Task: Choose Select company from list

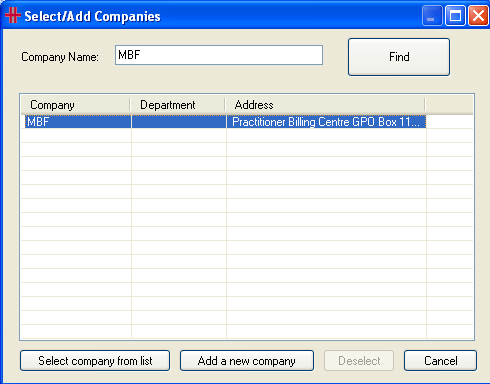Action: point(95,361)
